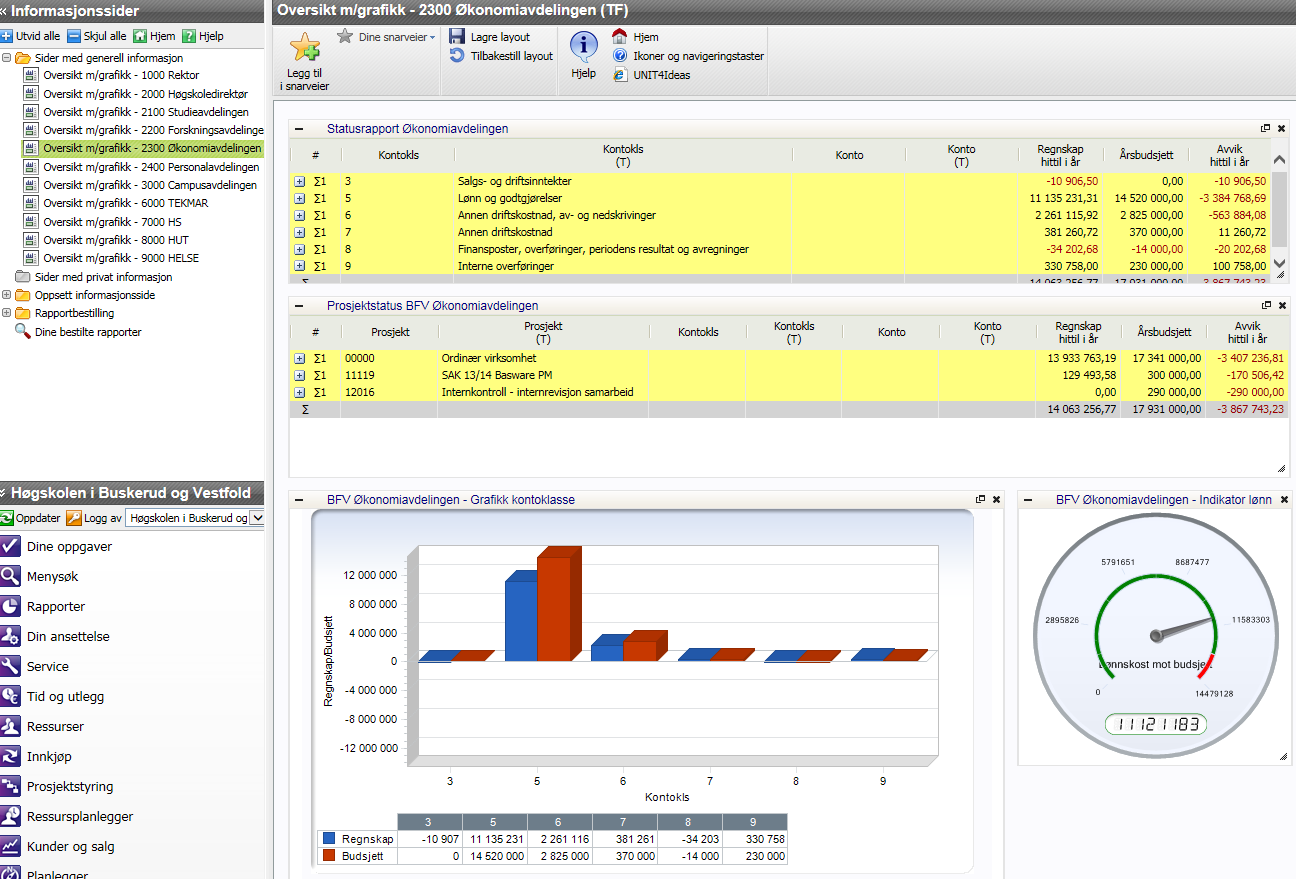Click Utvid alle in Informasjonssider panel
1296x879 pixels.
coord(30,36)
